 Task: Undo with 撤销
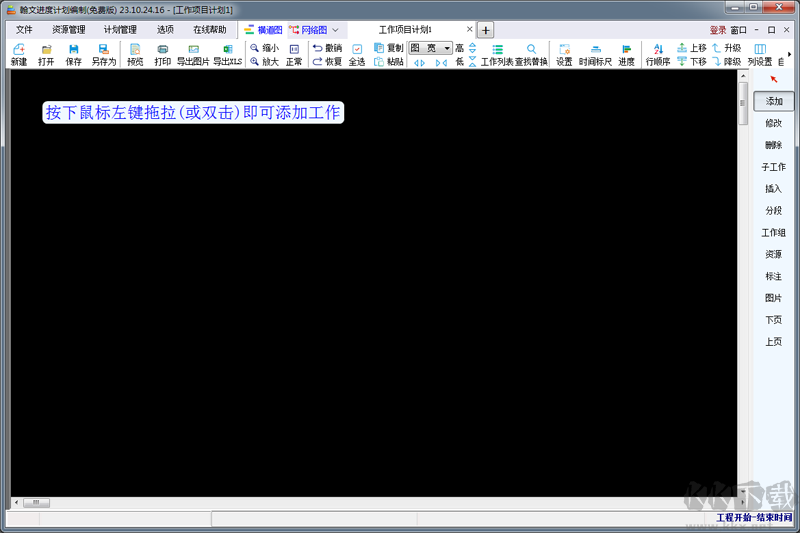pos(327,48)
